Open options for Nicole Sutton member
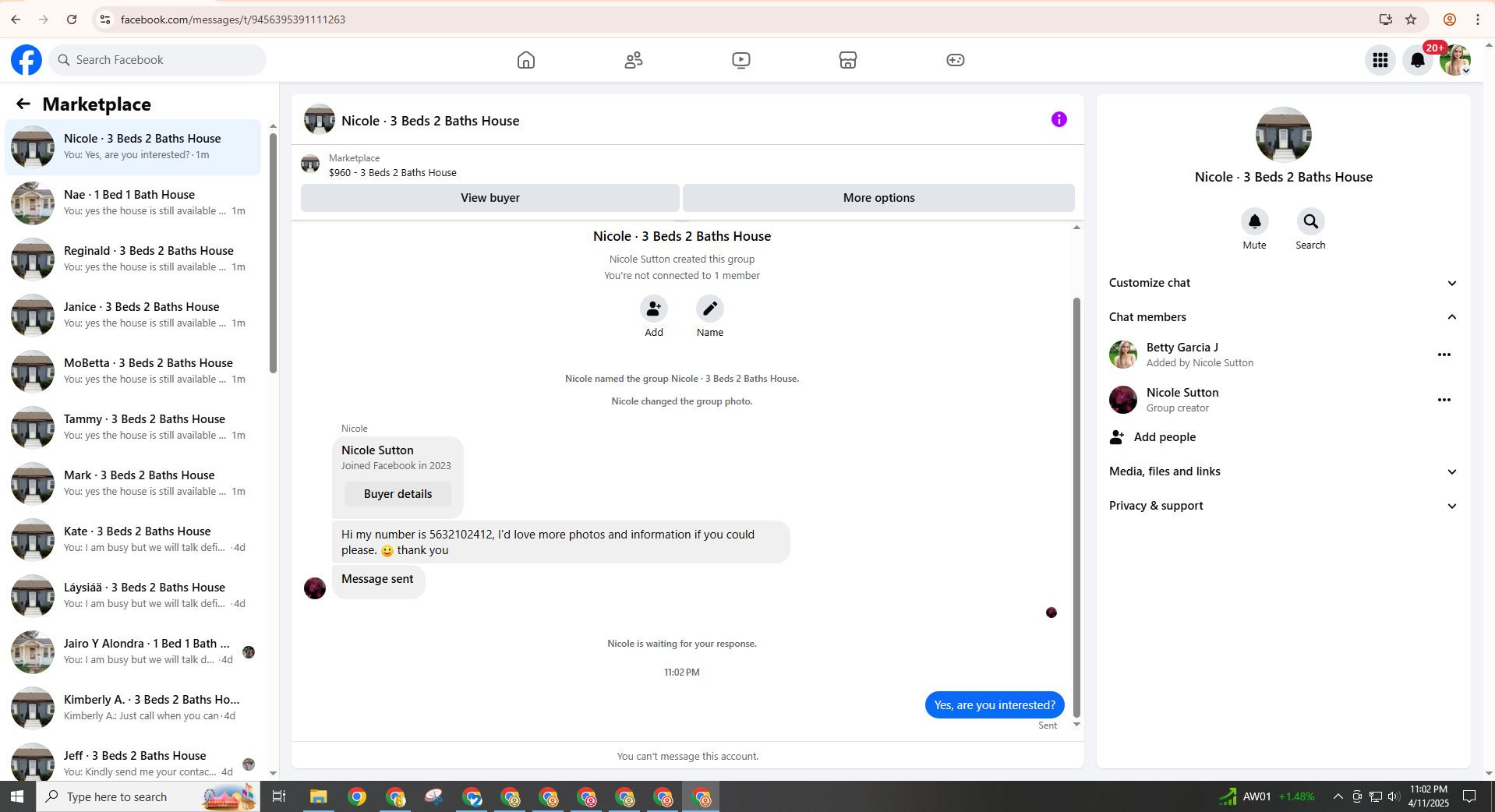Viewport: 1495px width, 812px height. [1444, 400]
